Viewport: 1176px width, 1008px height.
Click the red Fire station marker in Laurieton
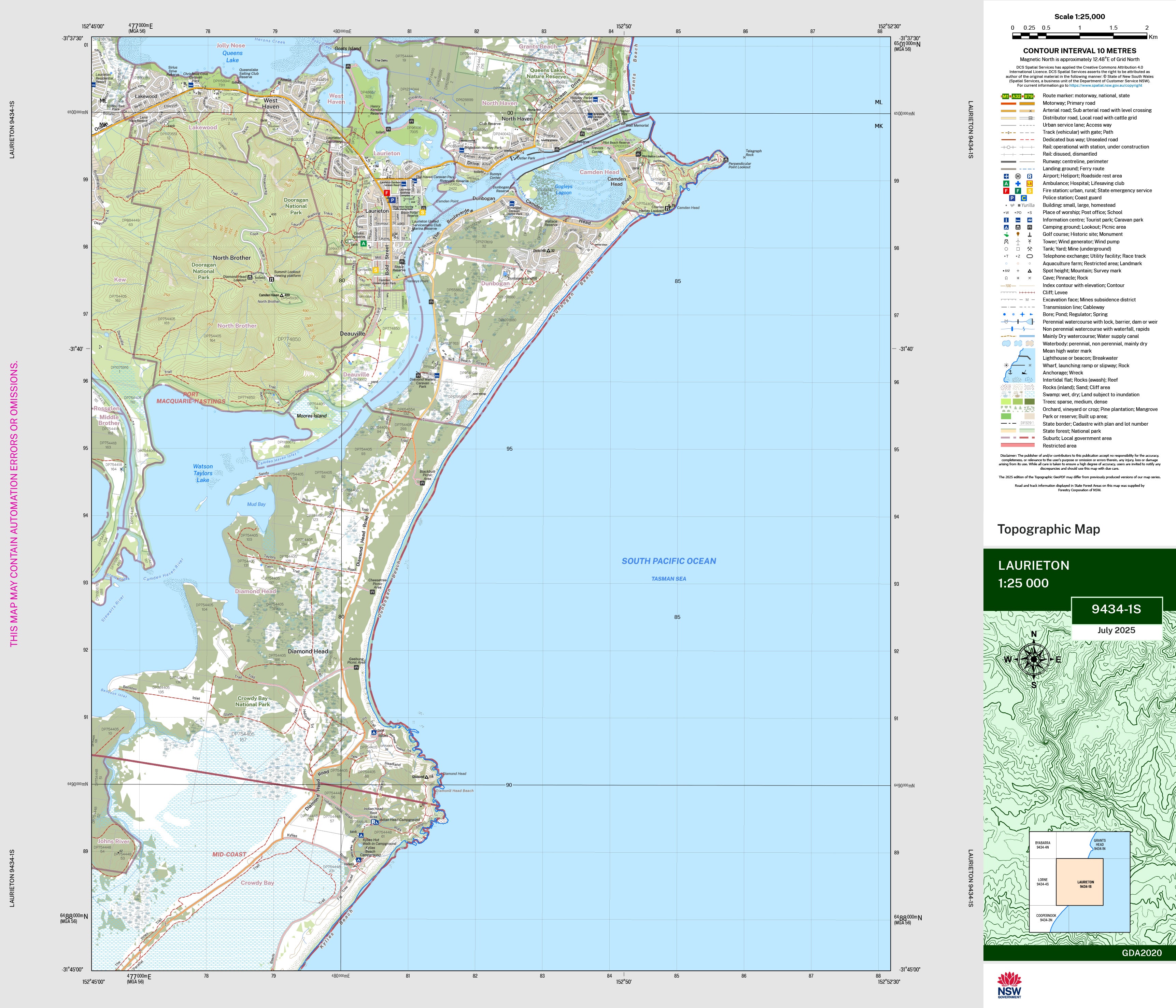point(386,193)
